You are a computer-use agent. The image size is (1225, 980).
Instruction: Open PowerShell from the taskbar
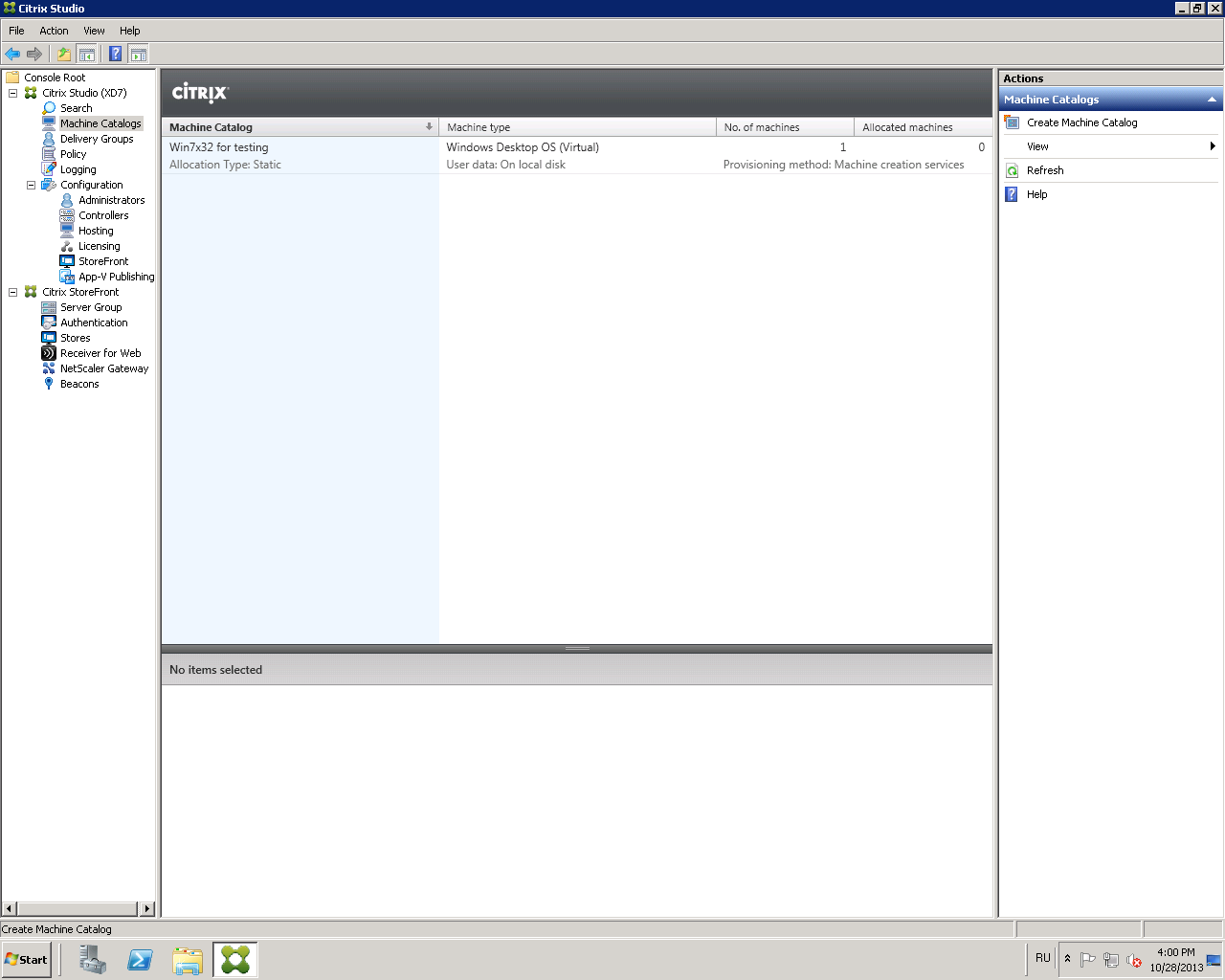[x=140, y=960]
